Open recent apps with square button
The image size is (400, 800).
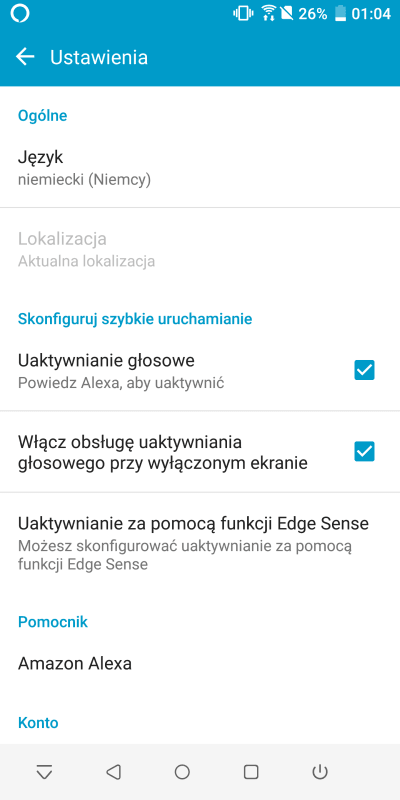pyautogui.click(x=251, y=772)
